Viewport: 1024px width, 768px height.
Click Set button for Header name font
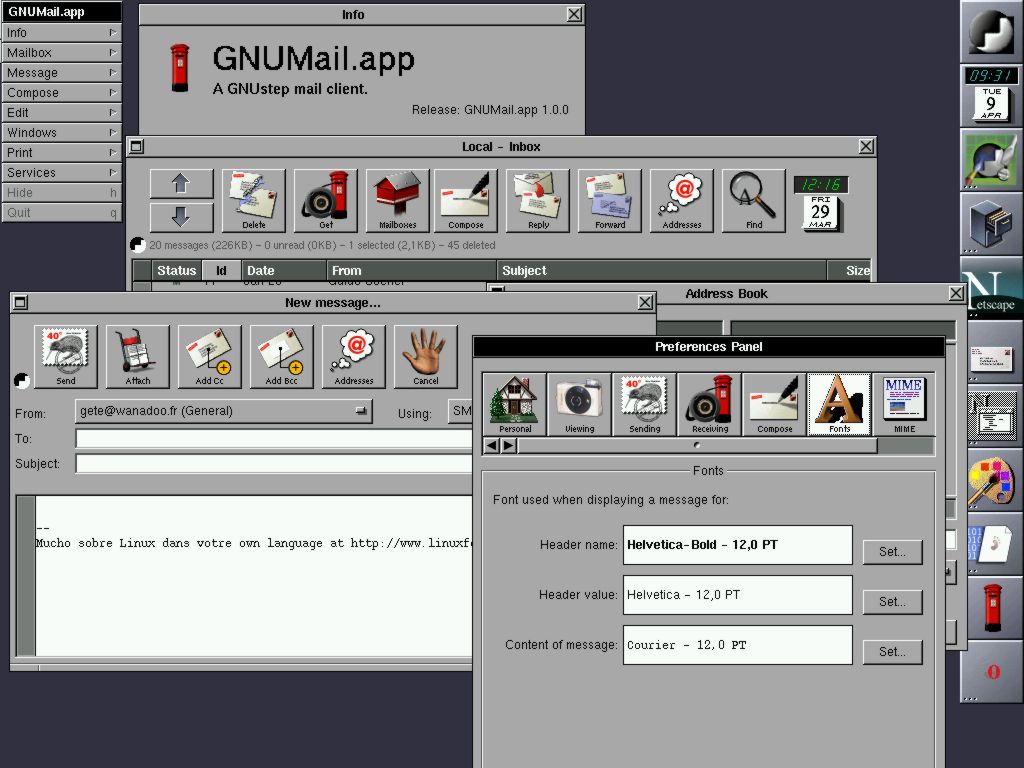point(892,552)
